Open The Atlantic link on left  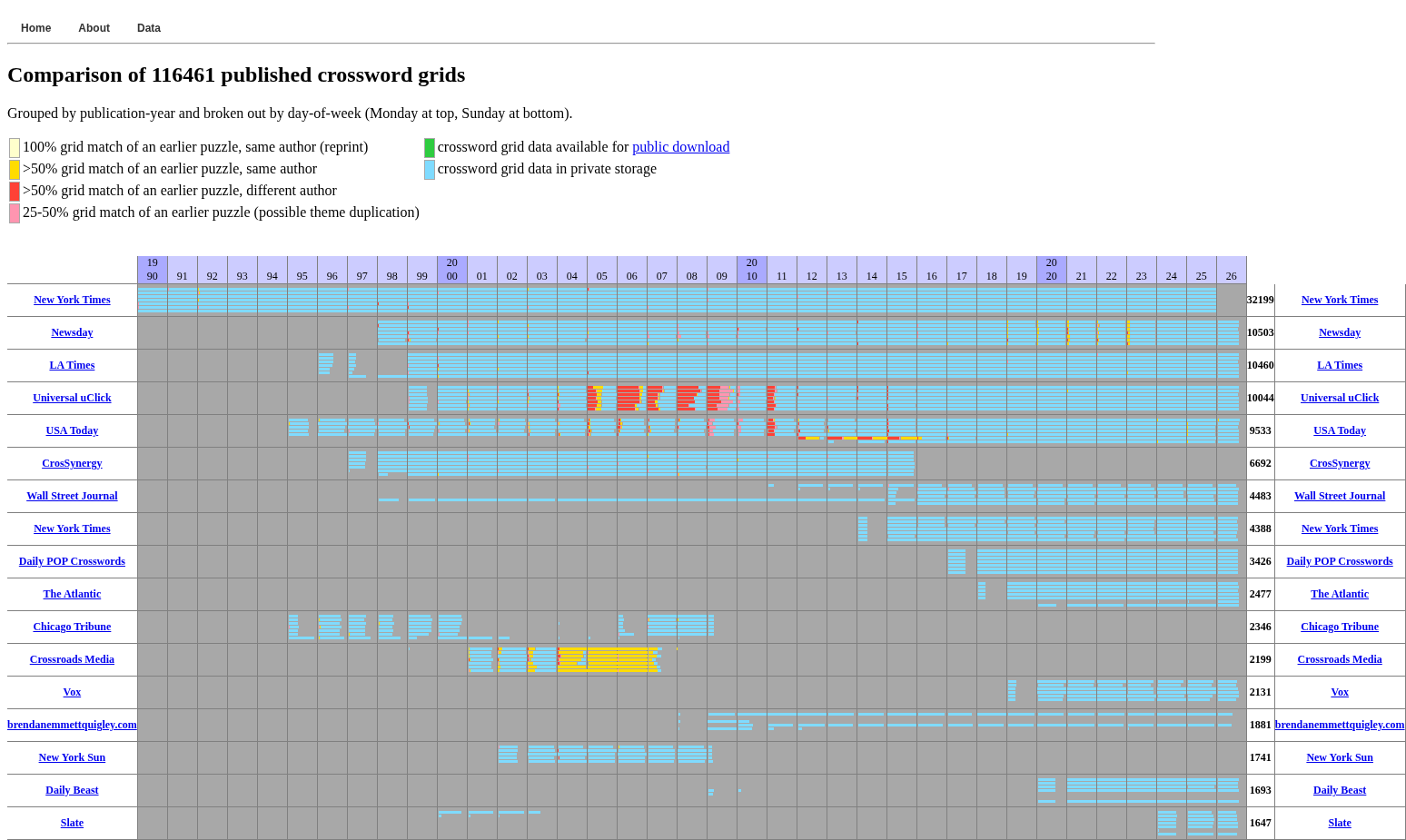tap(72, 594)
